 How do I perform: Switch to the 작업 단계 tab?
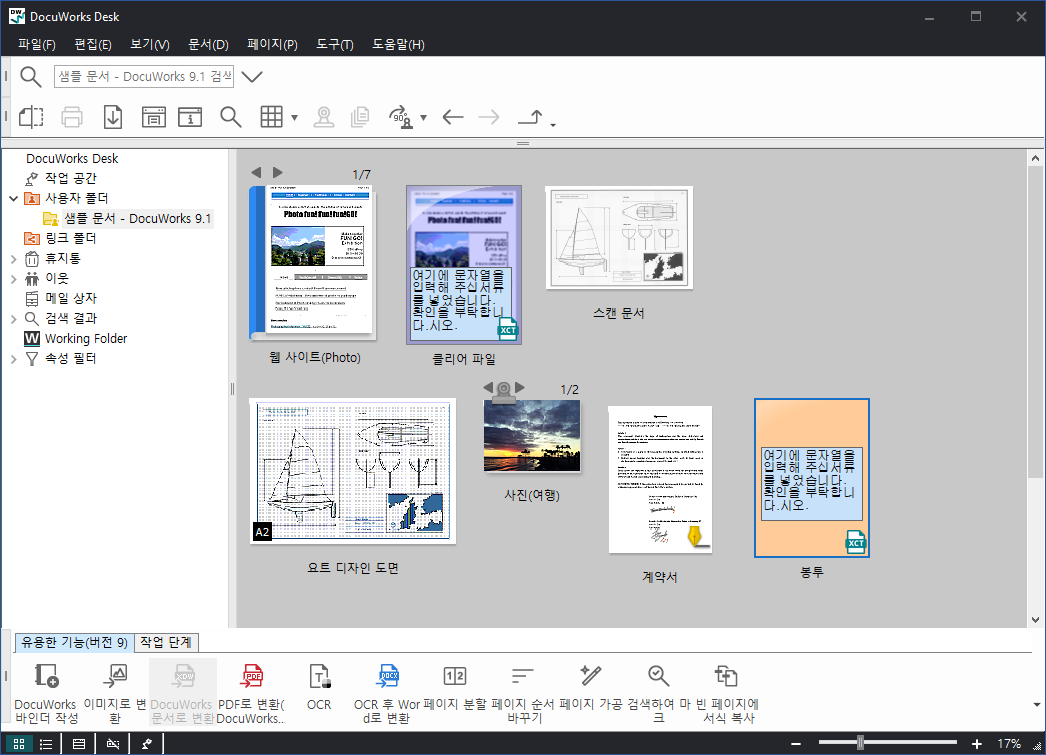[x=166, y=642]
